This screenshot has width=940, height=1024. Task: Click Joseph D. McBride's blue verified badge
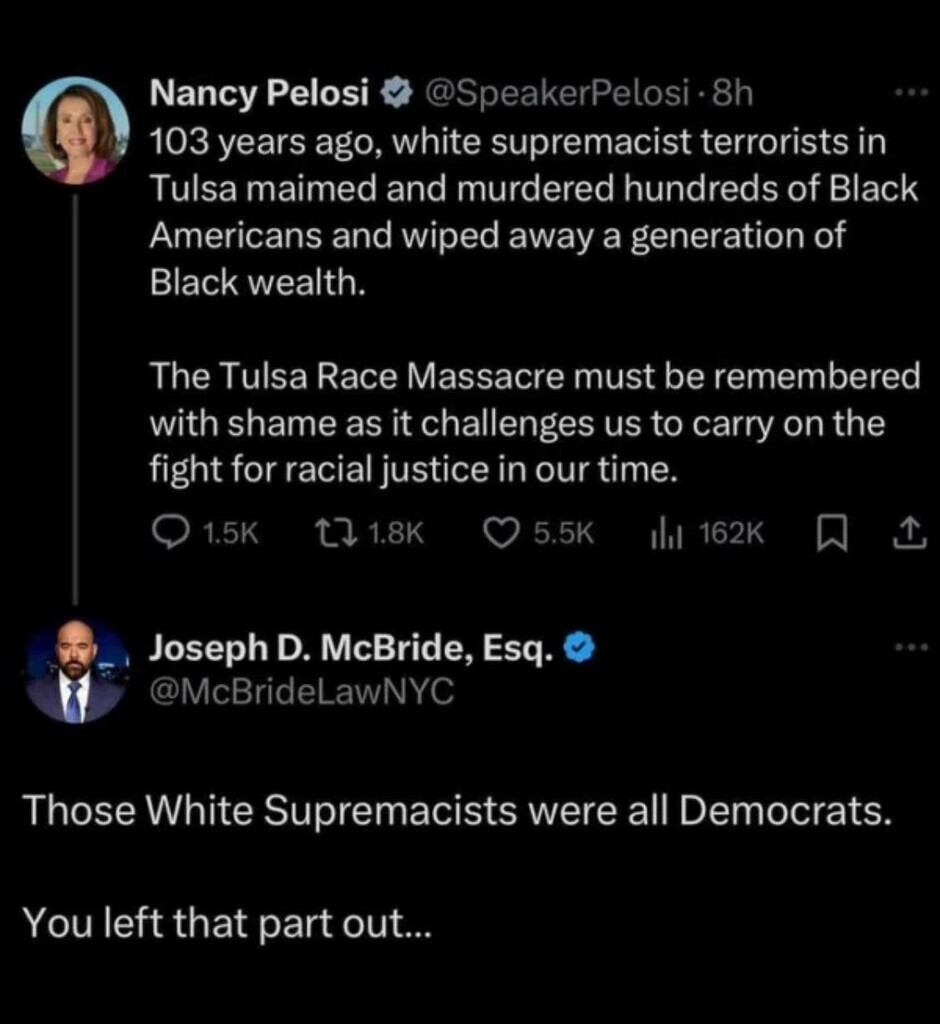(x=580, y=650)
